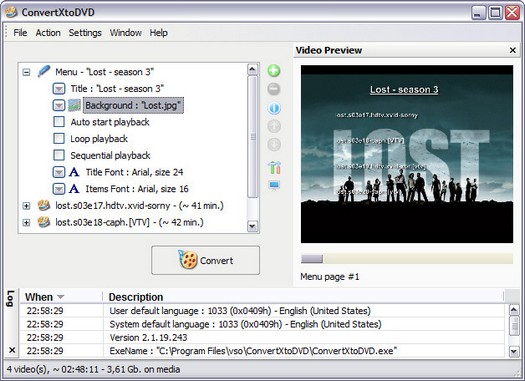Click project tree scrollbar up arrow
The image size is (525, 381).
(252, 70)
